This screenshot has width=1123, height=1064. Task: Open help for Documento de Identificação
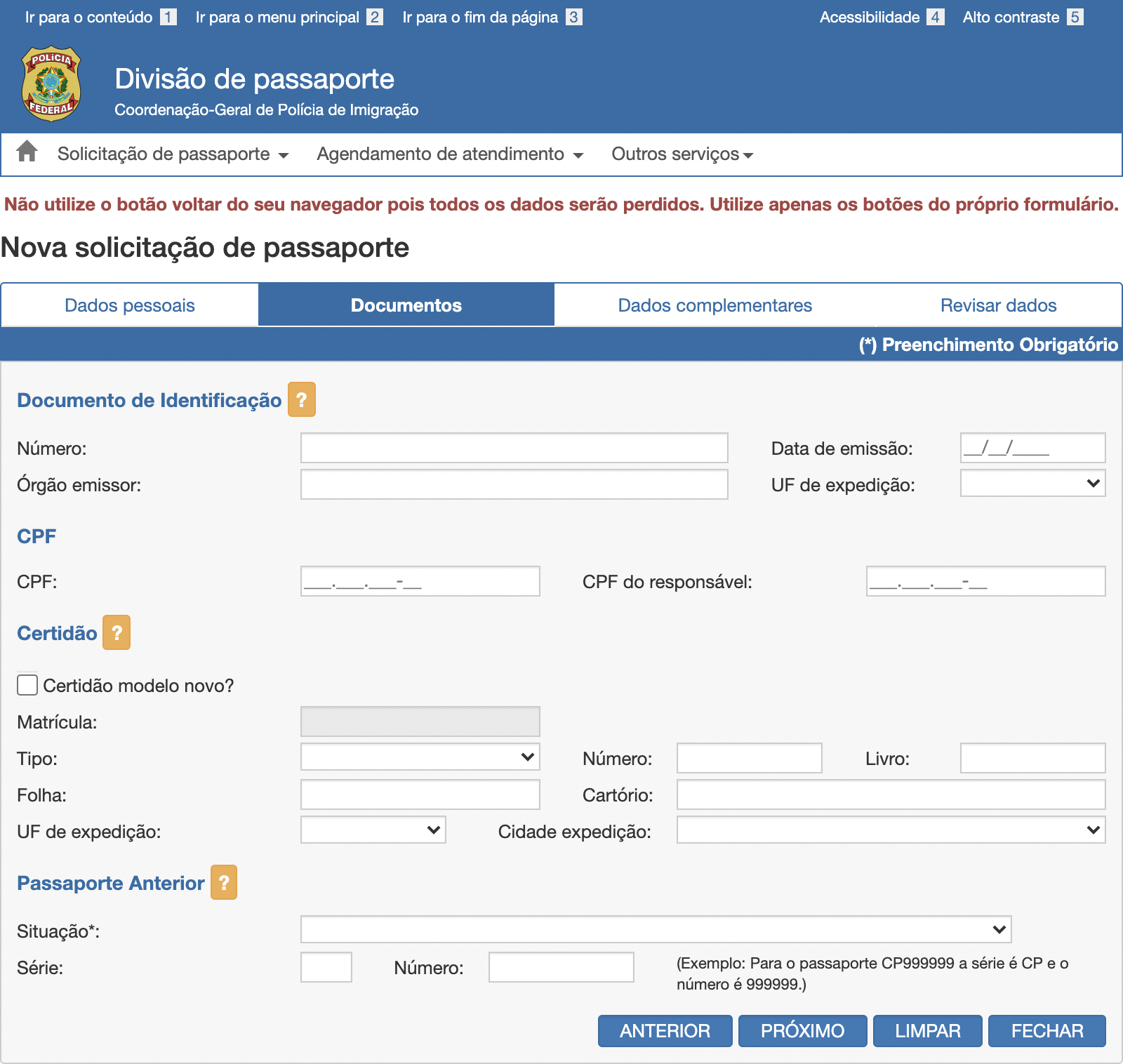300,400
